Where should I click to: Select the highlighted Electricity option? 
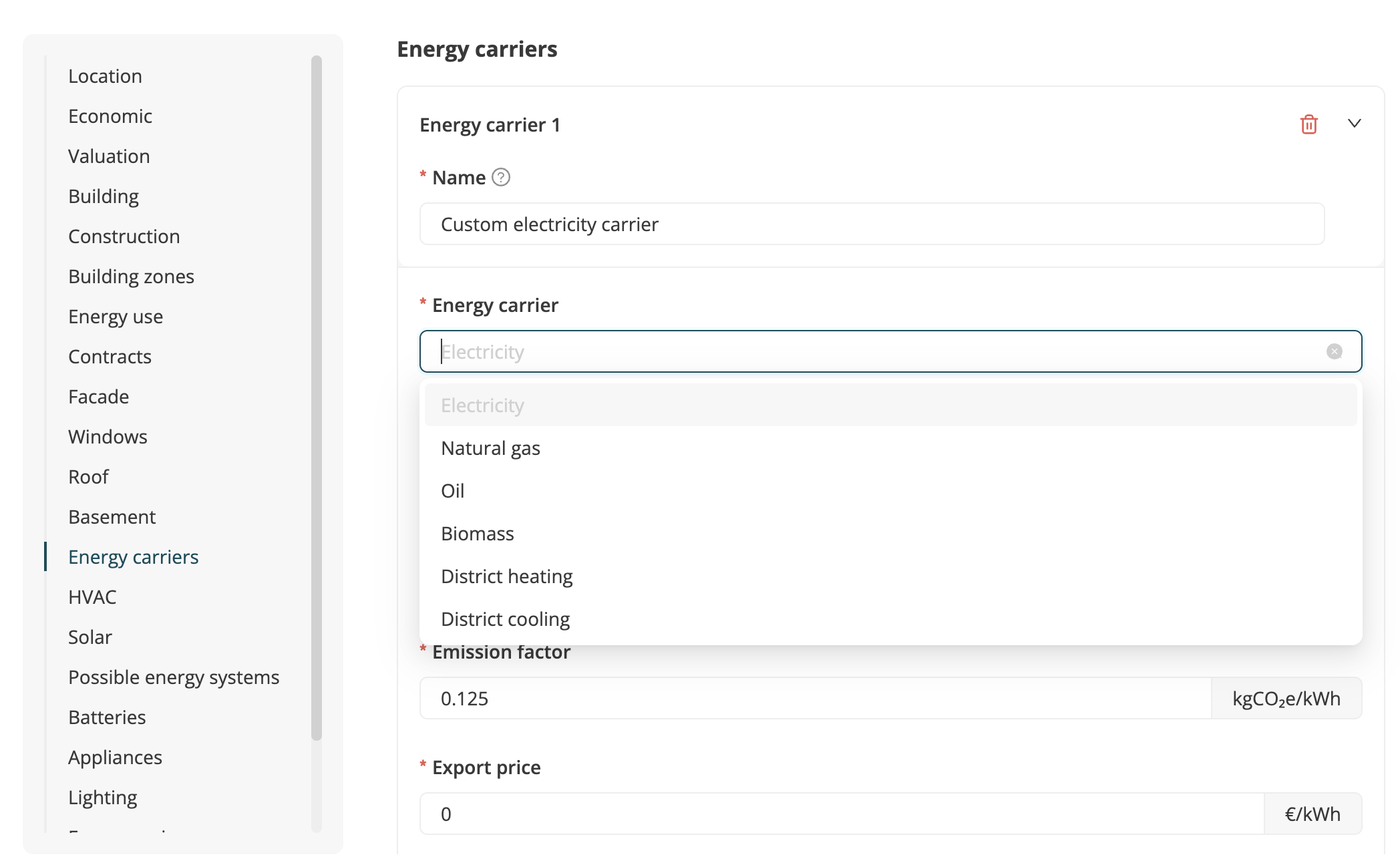[x=482, y=405]
